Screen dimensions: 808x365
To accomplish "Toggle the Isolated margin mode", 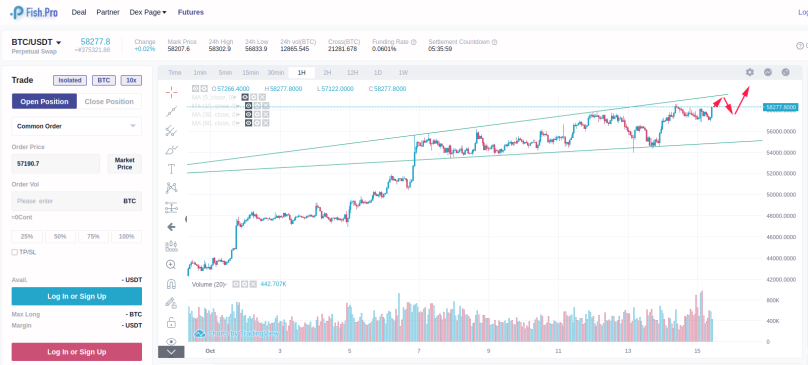I will pos(70,80).
